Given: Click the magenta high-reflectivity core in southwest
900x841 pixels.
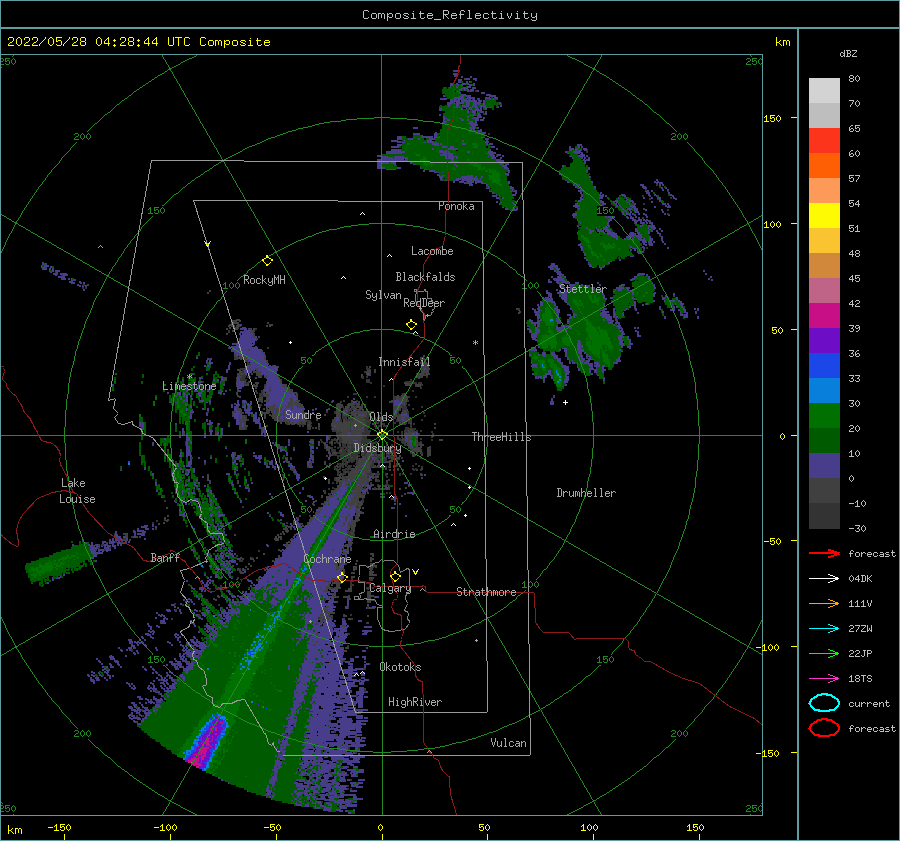Looking at the screenshot, I should pos(207,743).
